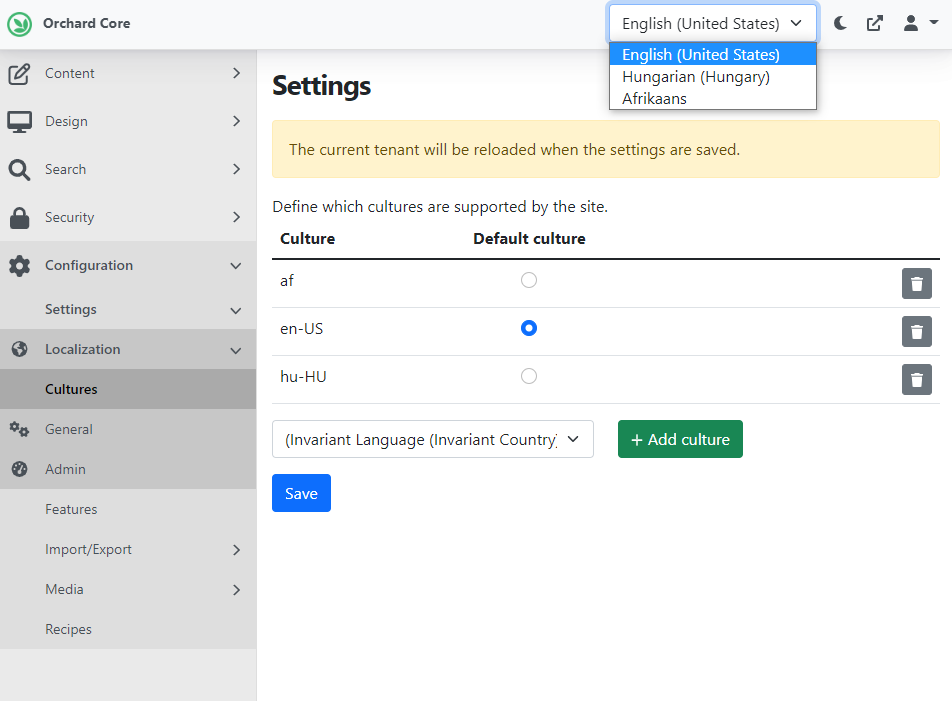Screen dimensions: 952x701
Task: Choose English (United States) from the language list
Action: click(713, 55)
